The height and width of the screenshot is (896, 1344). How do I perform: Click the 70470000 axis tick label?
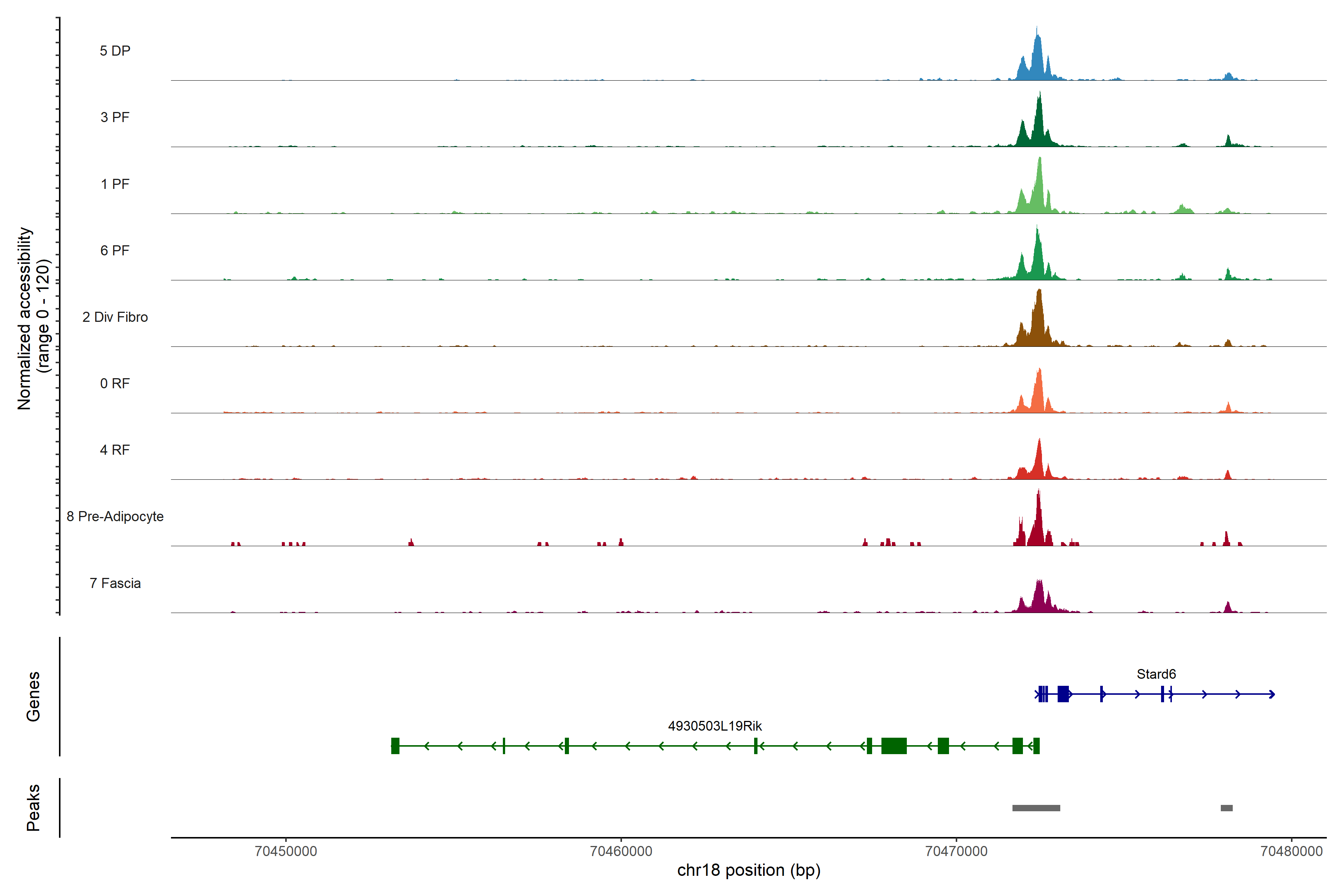coord(956,851)
